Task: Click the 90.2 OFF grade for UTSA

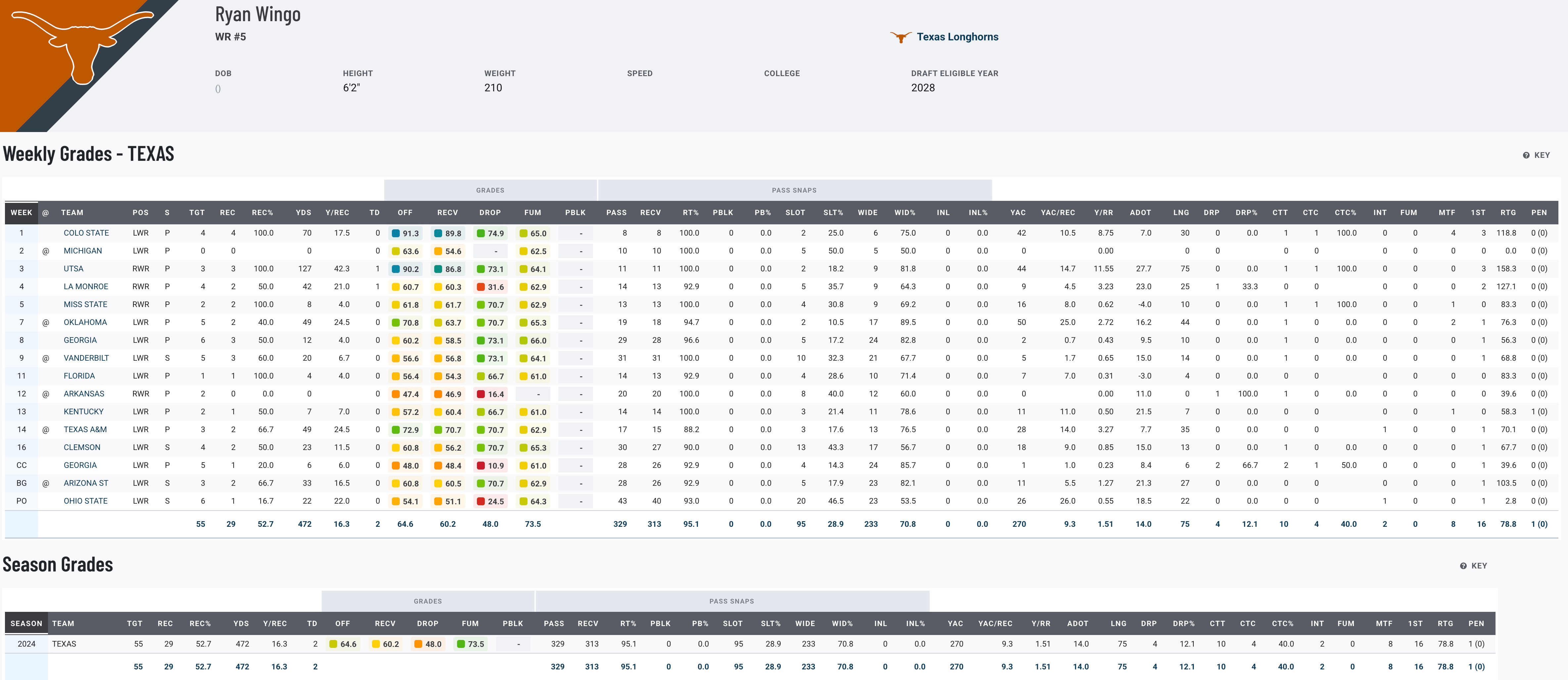Action: pyautogui.click(x=405, y=268)
